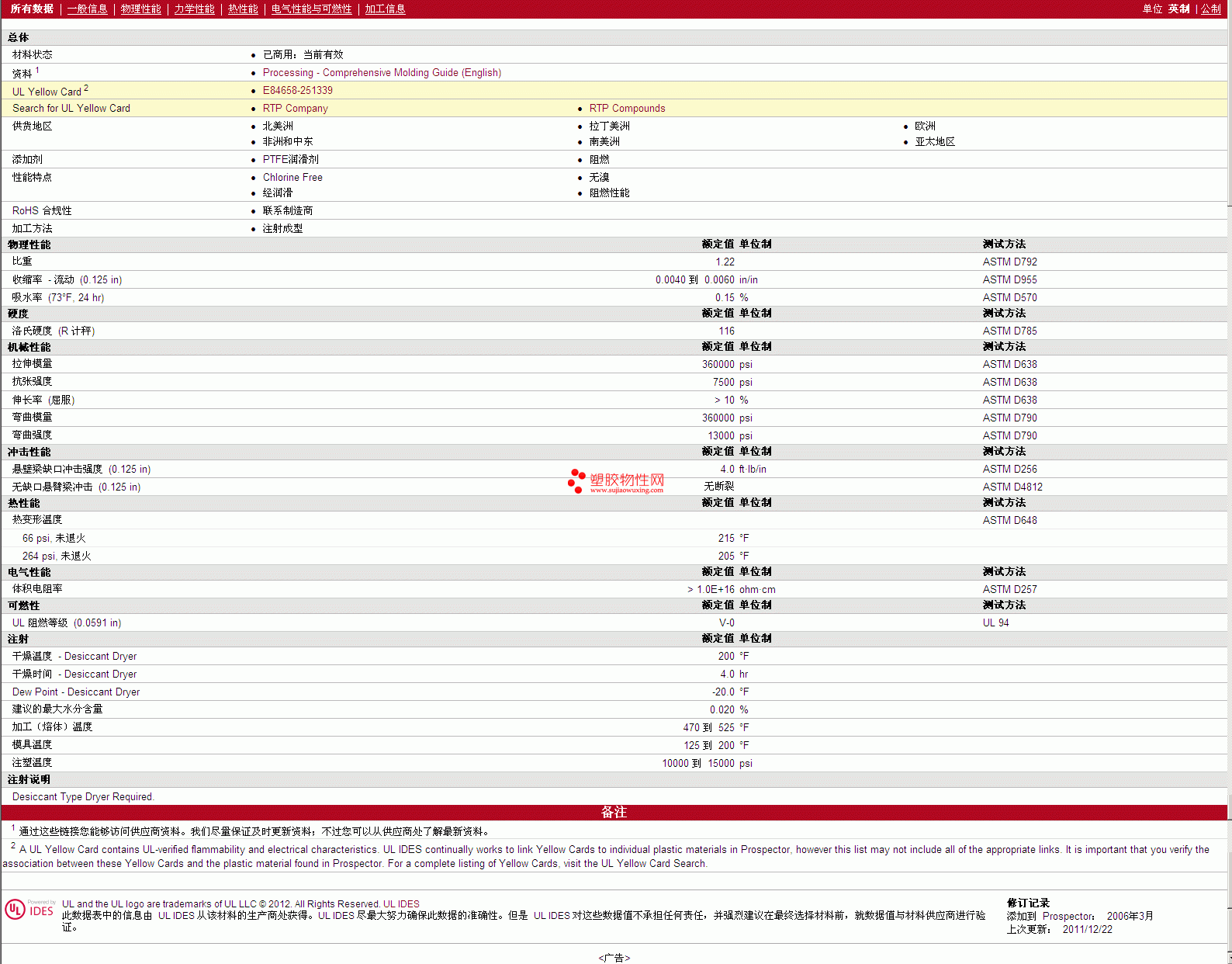Select the ASTM D792 test method cell
This screenshot has width=1232, height=964.
1009,262
